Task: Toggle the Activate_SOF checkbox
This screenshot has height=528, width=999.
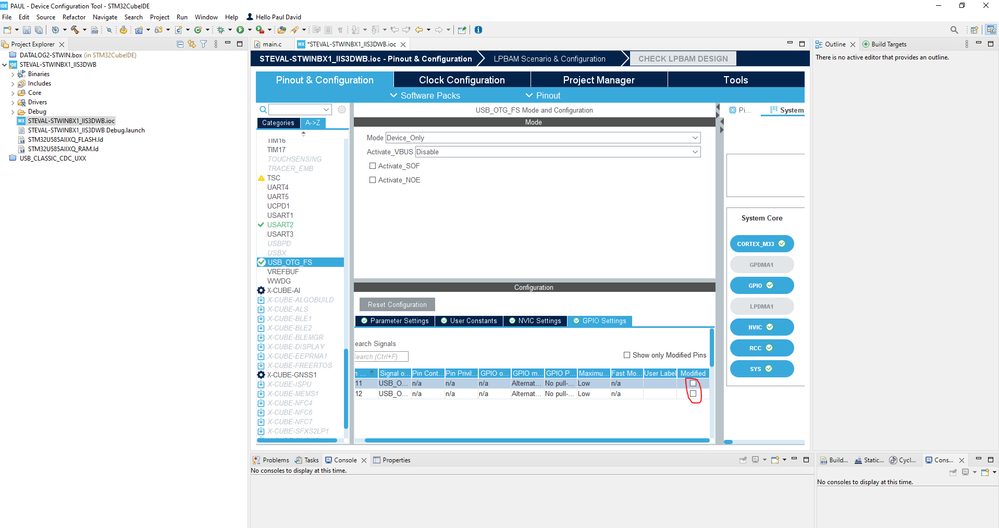Action: (373, 166)
